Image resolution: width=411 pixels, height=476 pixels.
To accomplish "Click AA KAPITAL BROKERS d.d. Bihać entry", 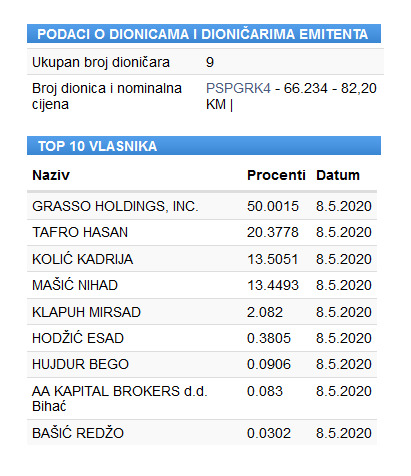I will tap(120, 399).
